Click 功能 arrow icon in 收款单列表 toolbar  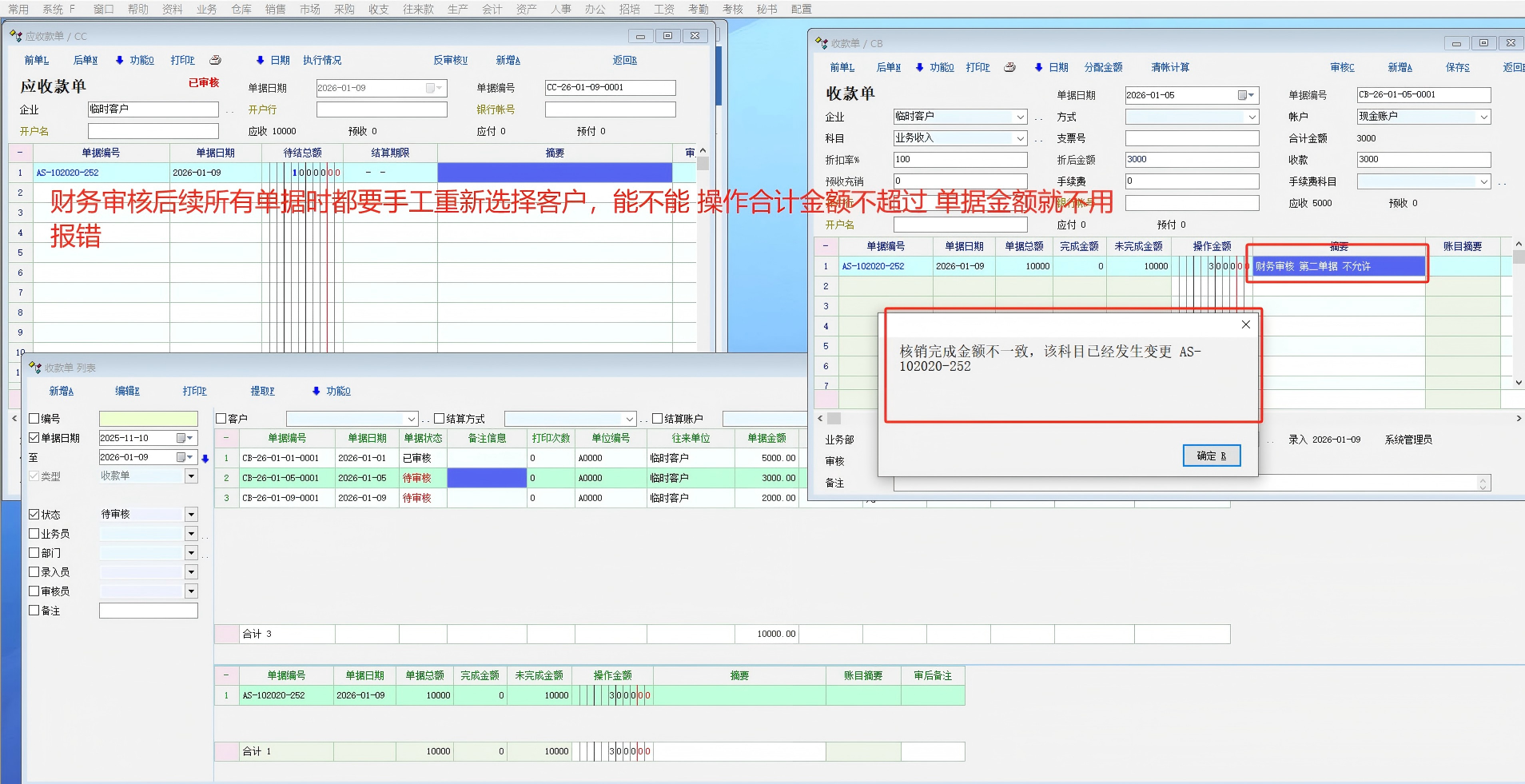[x=317, y=392]
